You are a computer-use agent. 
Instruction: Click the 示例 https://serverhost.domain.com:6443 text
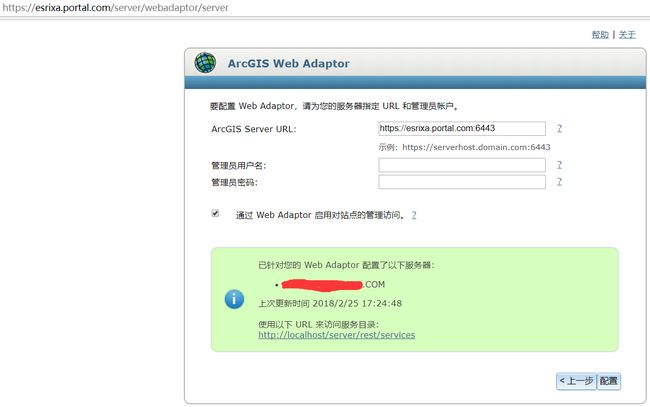click(x=464, y=147)
